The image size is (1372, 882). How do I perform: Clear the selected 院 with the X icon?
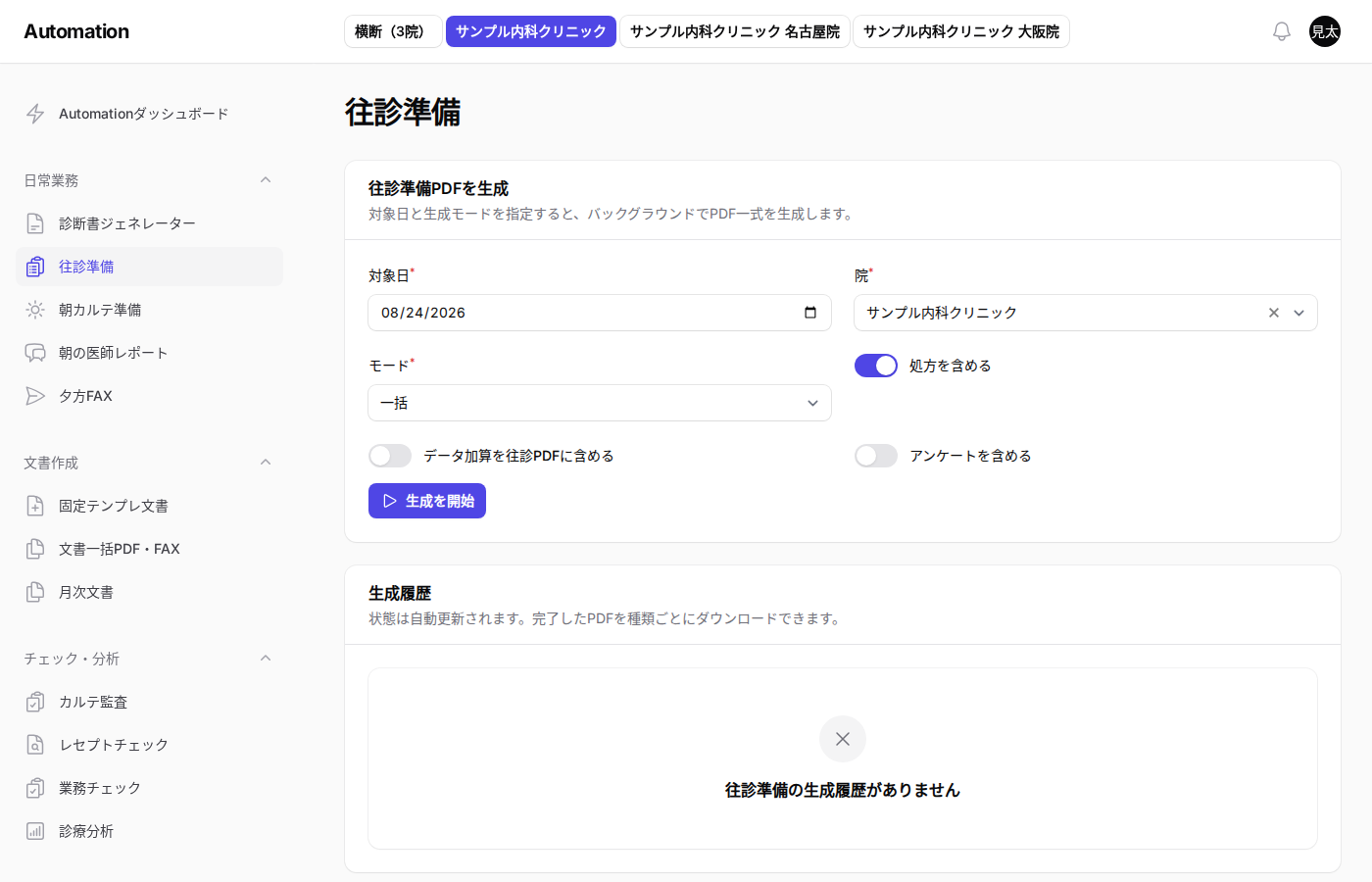1274,313
